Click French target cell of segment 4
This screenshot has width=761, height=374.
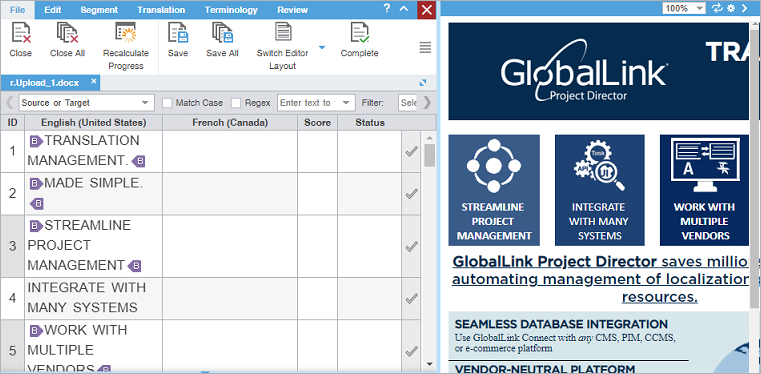click(x=230, y=298)
